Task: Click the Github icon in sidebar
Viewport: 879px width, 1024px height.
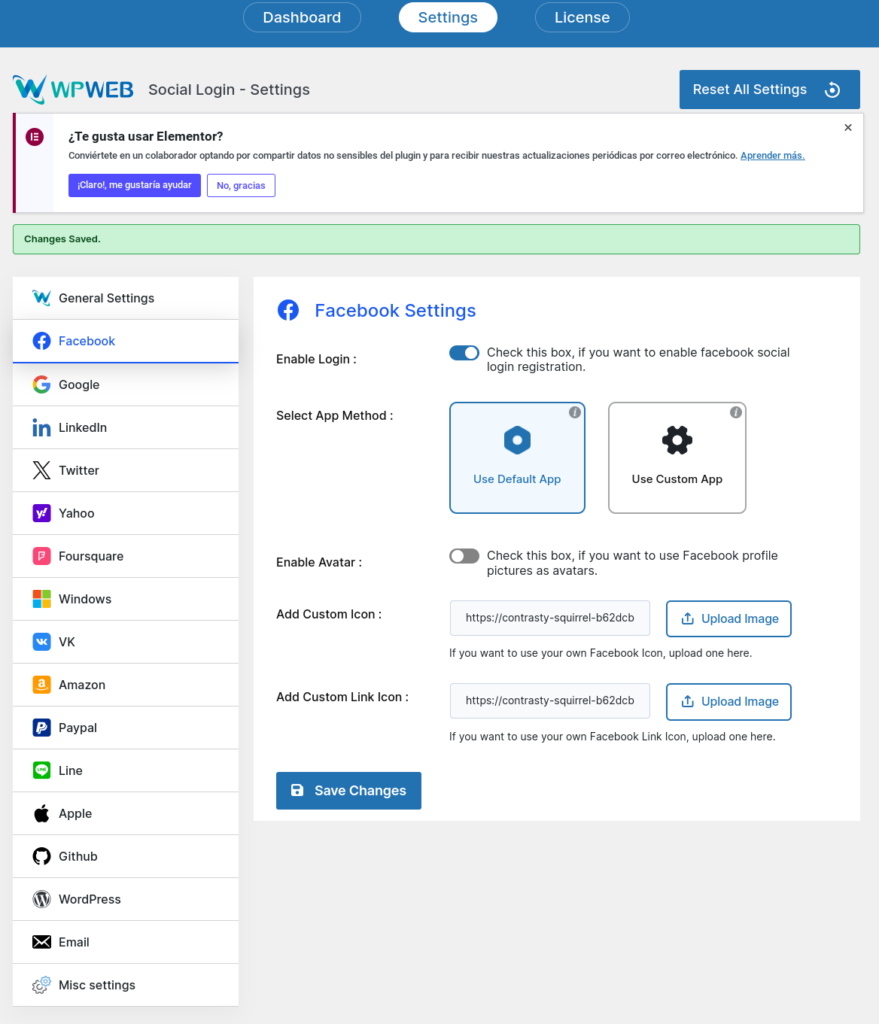Action: point(42,856)
